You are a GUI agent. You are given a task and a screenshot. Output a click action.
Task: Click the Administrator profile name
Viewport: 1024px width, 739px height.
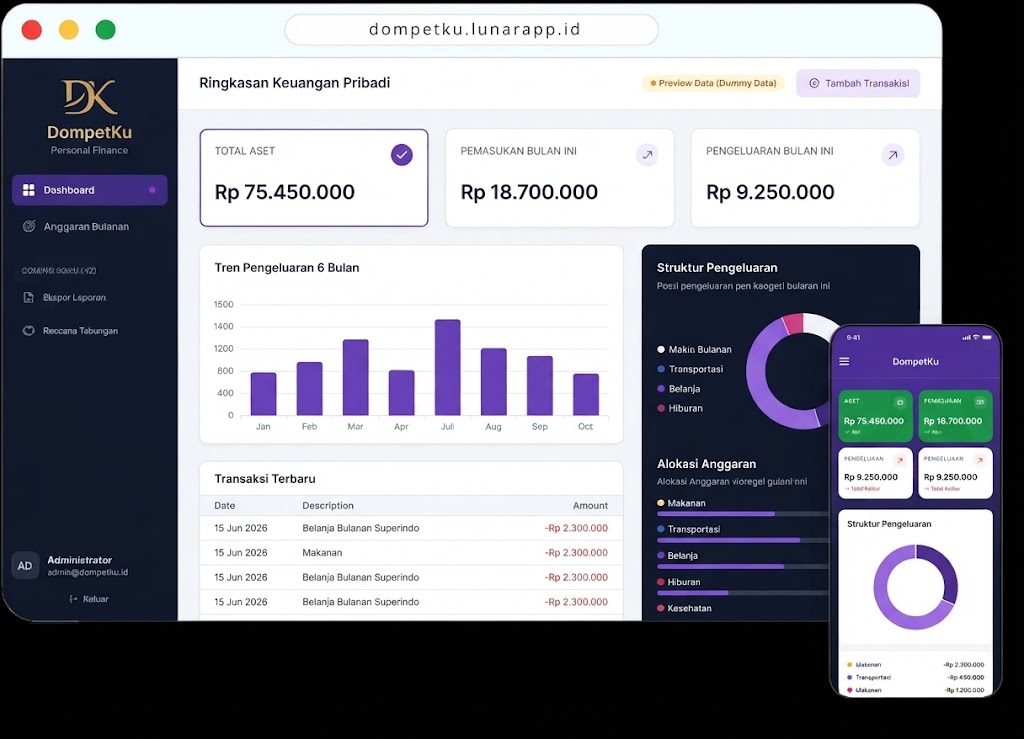[80, 560]
